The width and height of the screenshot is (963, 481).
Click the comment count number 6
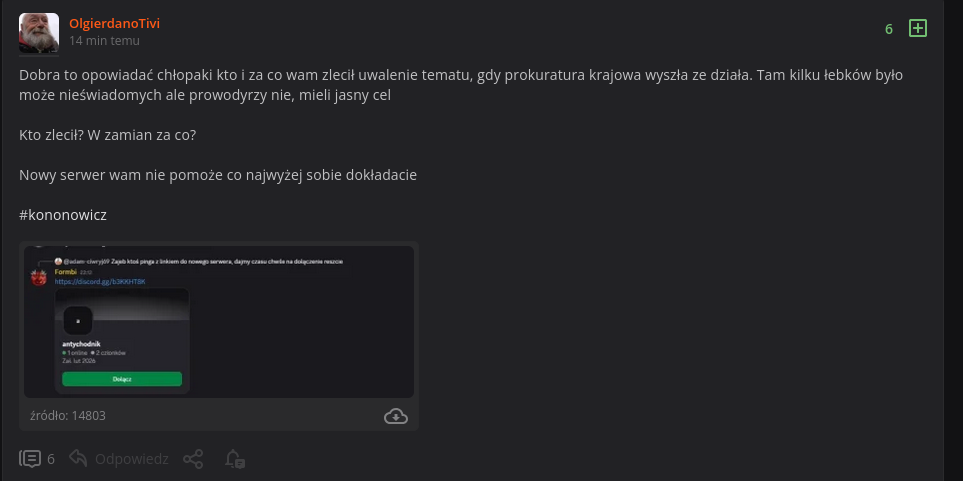(51, 459)
